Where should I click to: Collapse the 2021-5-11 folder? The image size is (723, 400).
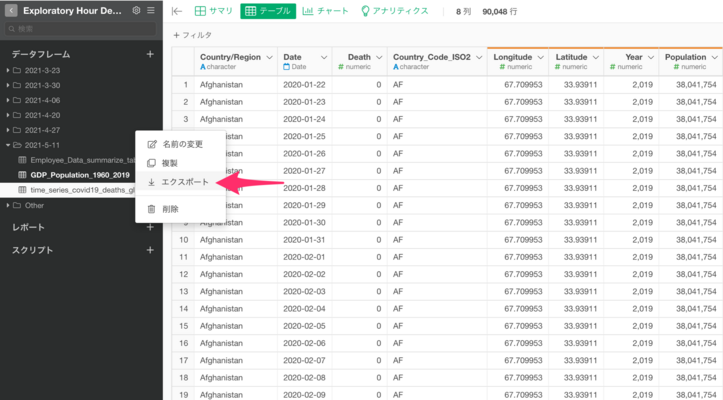(x=9, y=145)
